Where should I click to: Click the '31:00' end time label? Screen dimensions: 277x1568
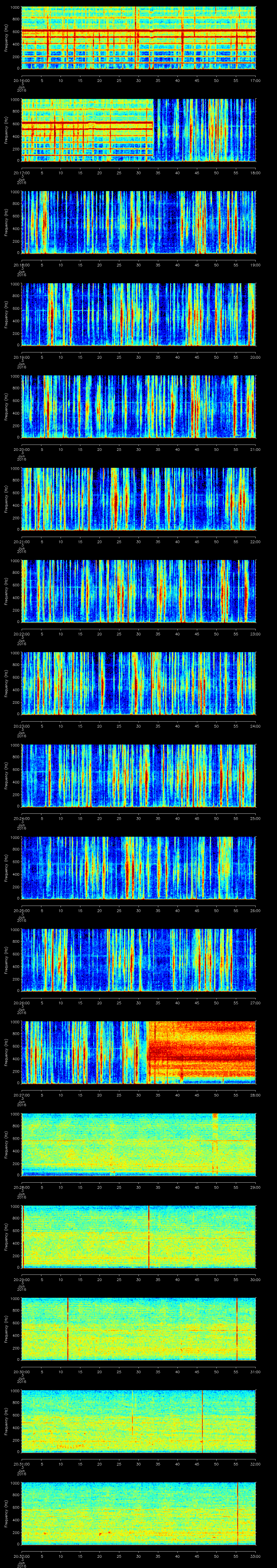tap(255, 1371)
